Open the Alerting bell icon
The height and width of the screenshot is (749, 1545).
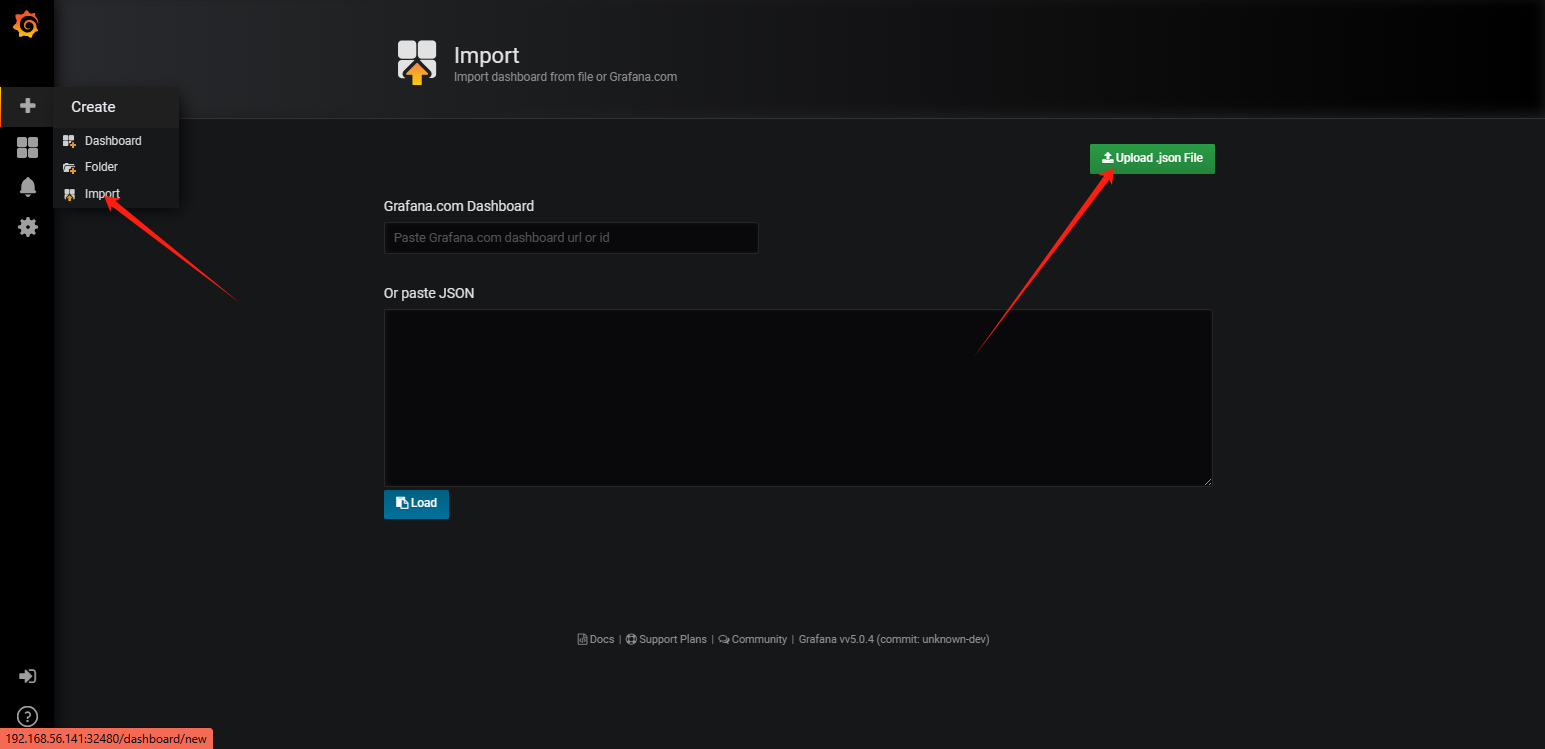tap(28, 187)
